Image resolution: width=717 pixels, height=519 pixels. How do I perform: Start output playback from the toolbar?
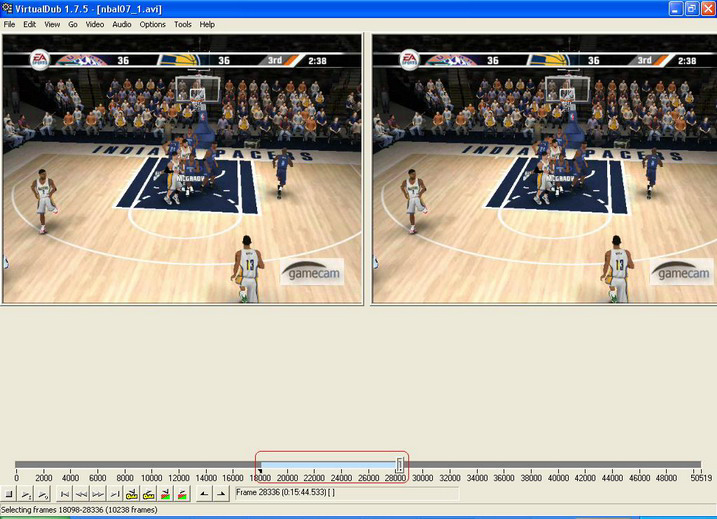(44, 494)
